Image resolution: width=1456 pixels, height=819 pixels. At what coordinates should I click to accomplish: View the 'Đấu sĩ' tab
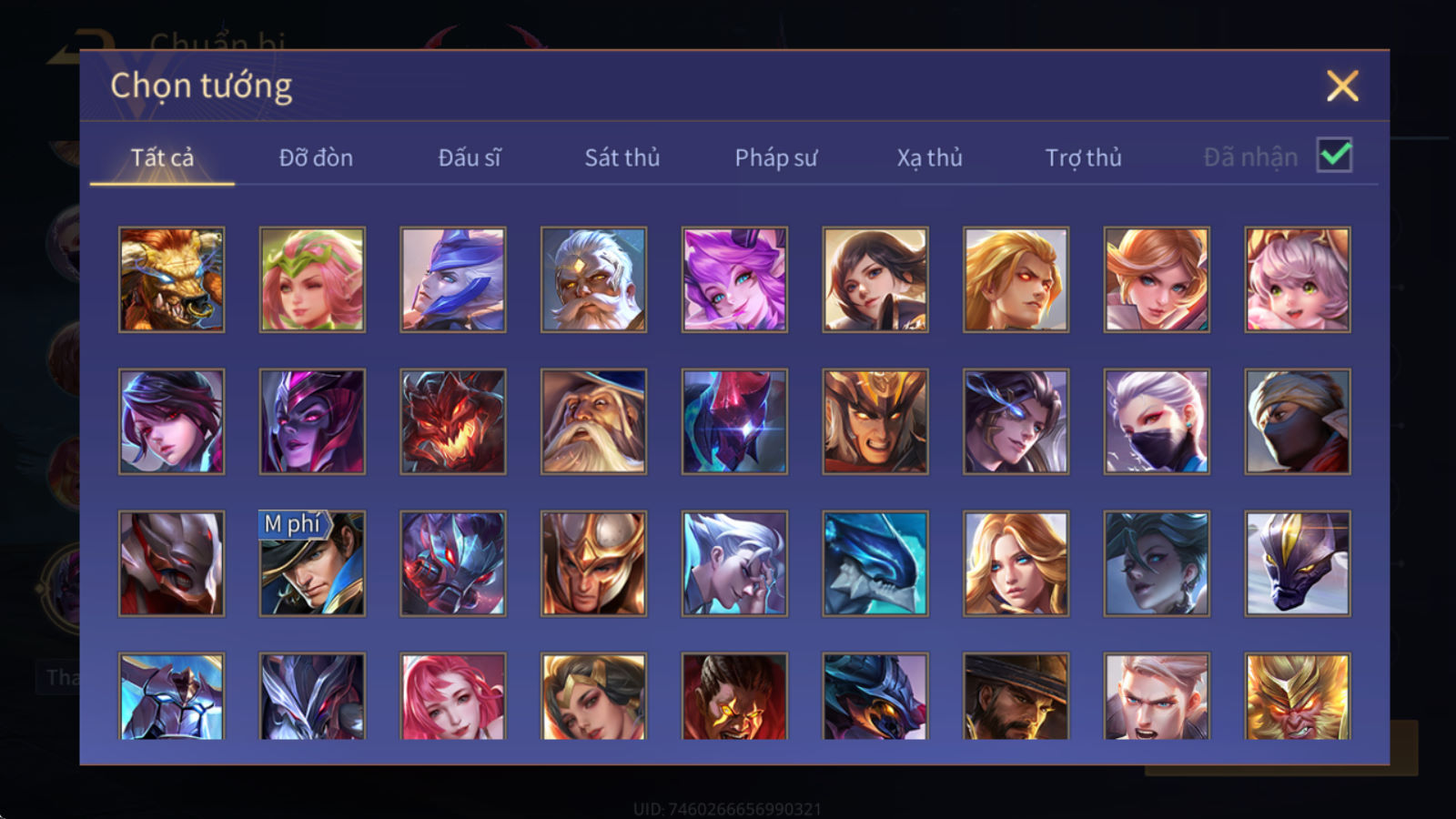pyautogui.click(x=470, y=157)
